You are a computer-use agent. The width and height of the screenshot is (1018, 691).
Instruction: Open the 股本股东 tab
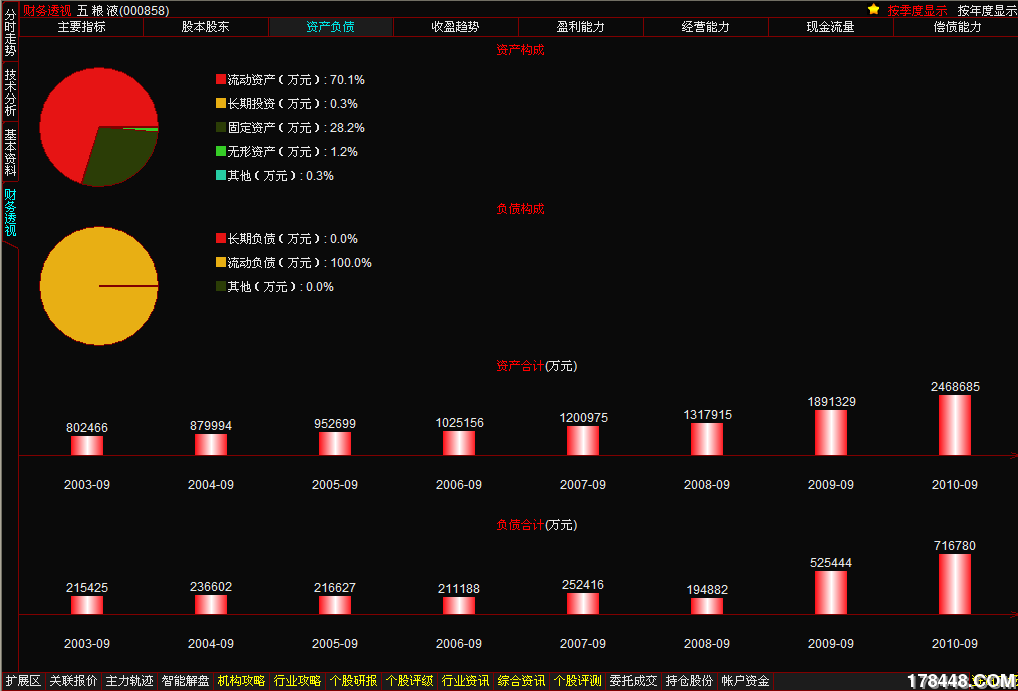click(x=205, y=27)
